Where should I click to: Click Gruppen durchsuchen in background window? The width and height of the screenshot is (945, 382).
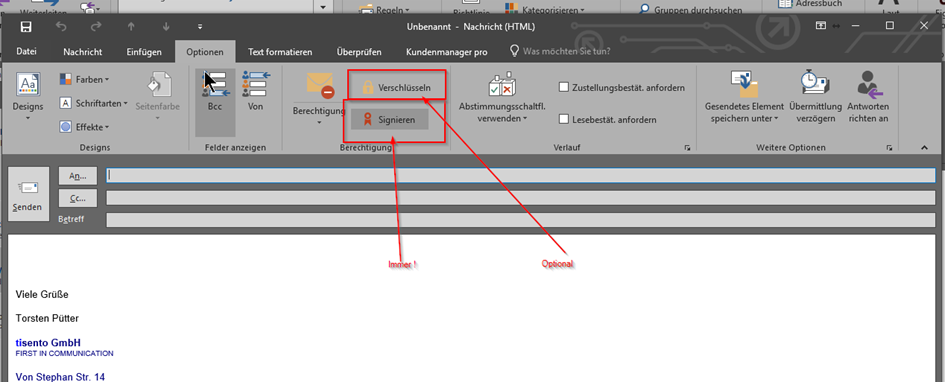coord(691,10)
